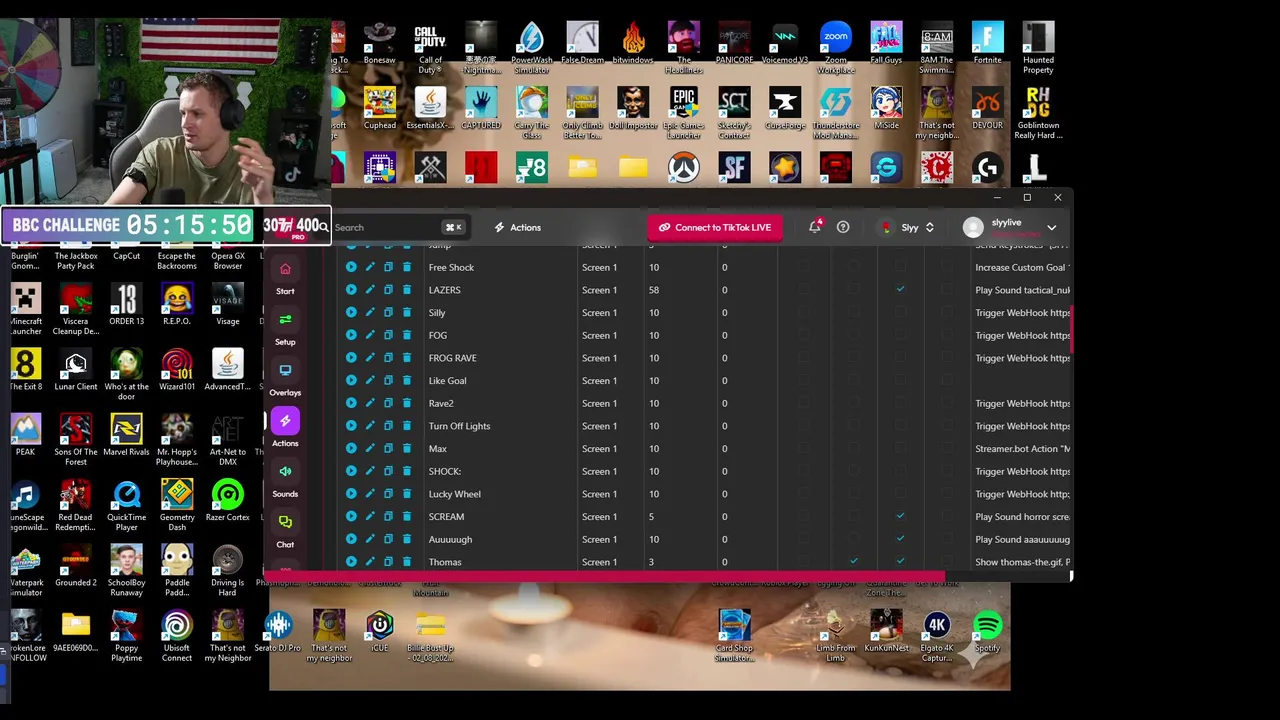The image size is (1280, 720).
Task: Play the Turn Off Lights action
Action: click(351, 426)
